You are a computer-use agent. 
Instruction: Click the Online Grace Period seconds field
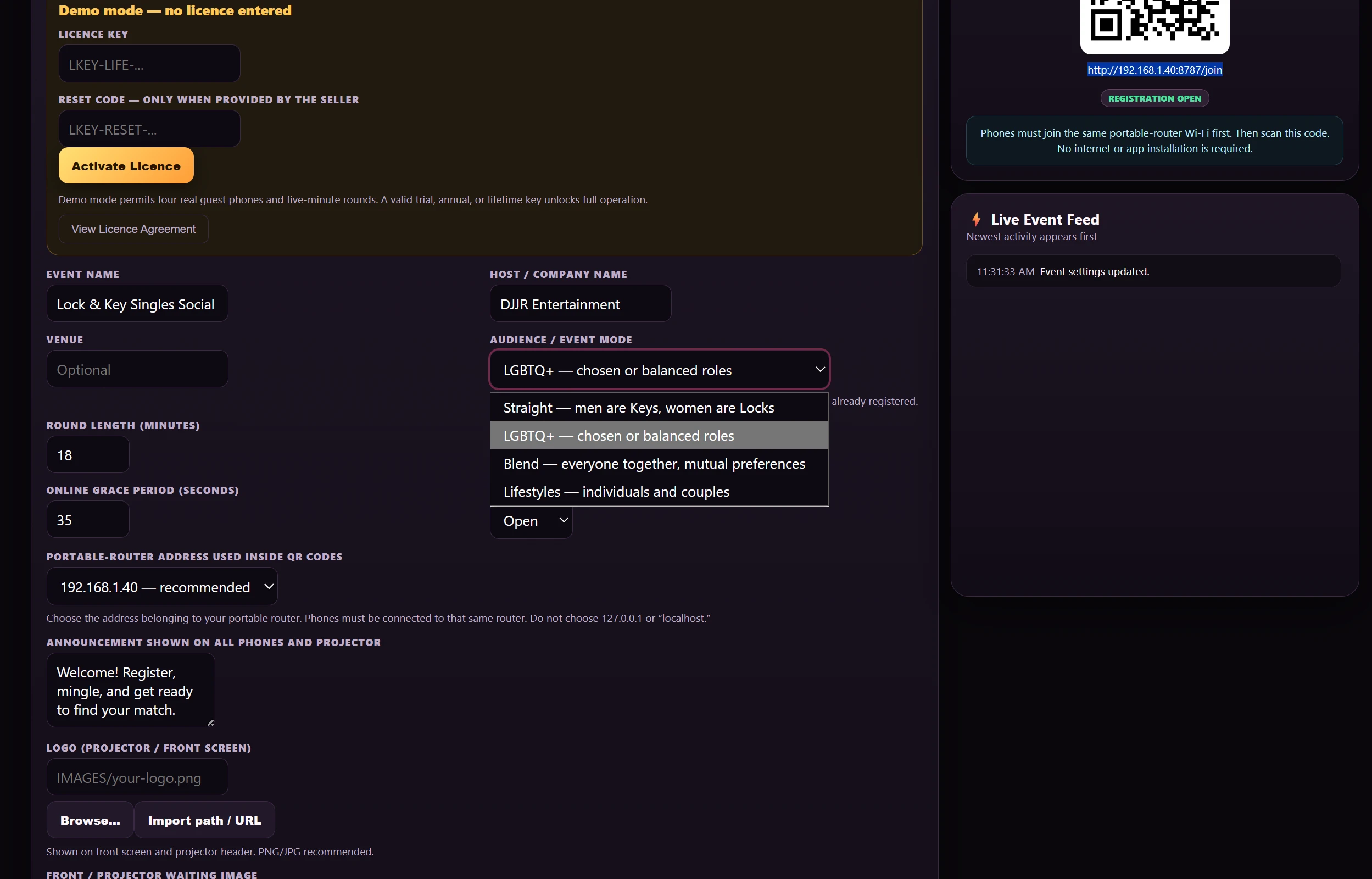click(x=88, y=519)
